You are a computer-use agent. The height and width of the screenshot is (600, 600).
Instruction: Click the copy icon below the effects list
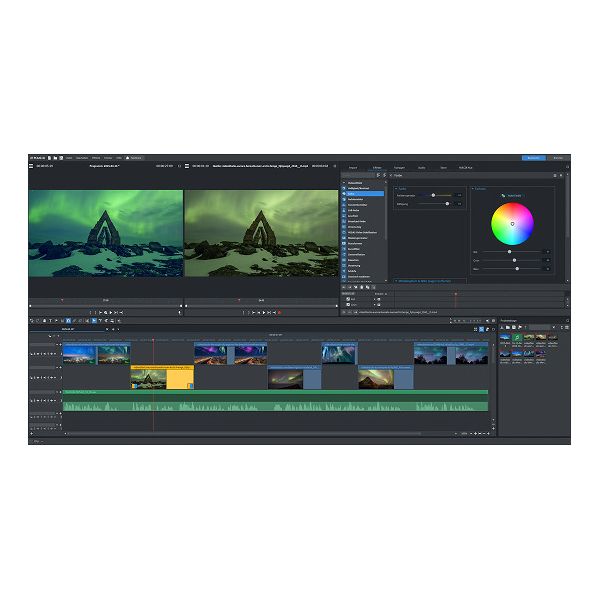pos(368,287)
